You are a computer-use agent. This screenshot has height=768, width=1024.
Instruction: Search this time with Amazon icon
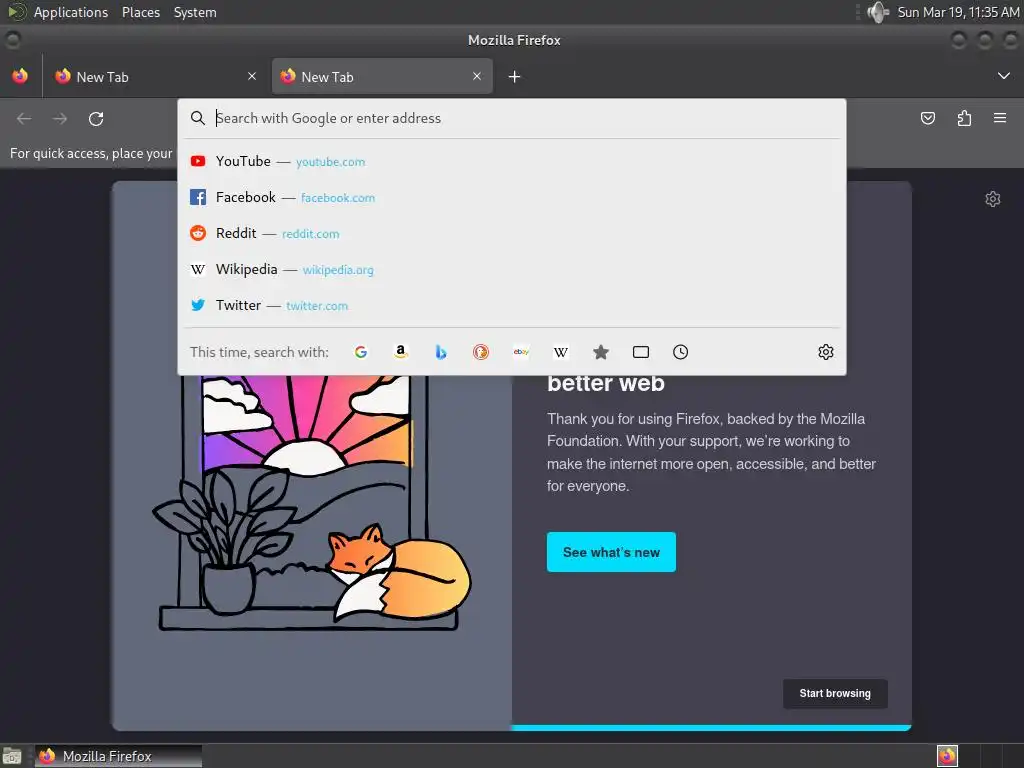coord(401,352)
